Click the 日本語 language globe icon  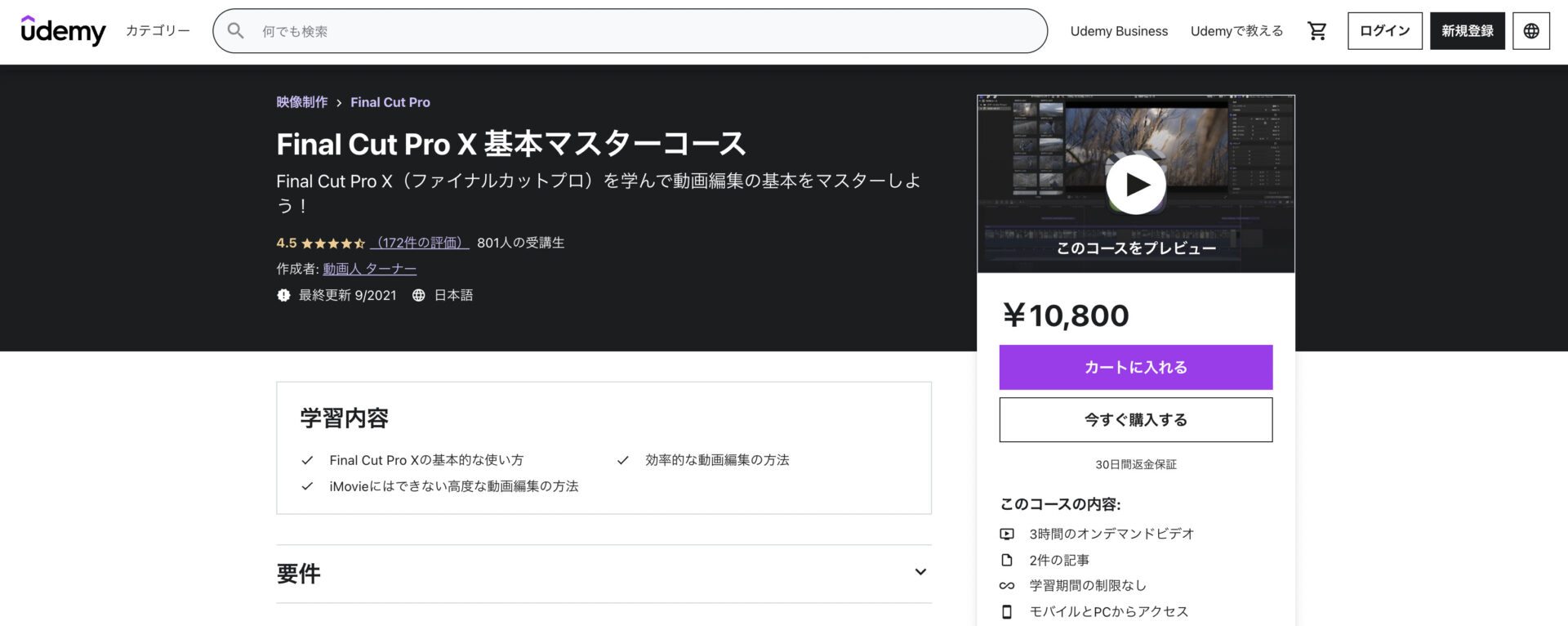[418, 296]
